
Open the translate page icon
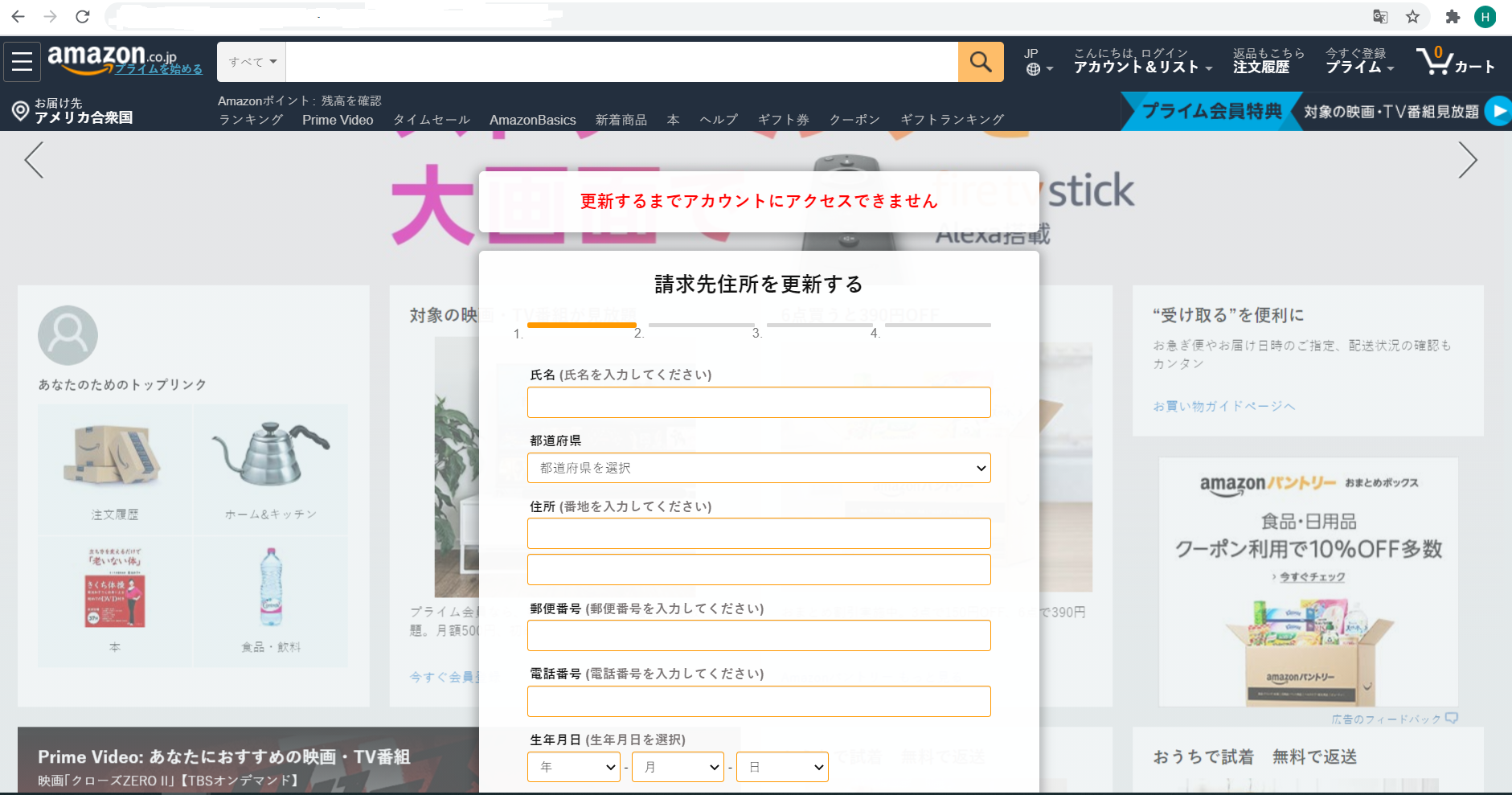click(x=1380, y=16)
